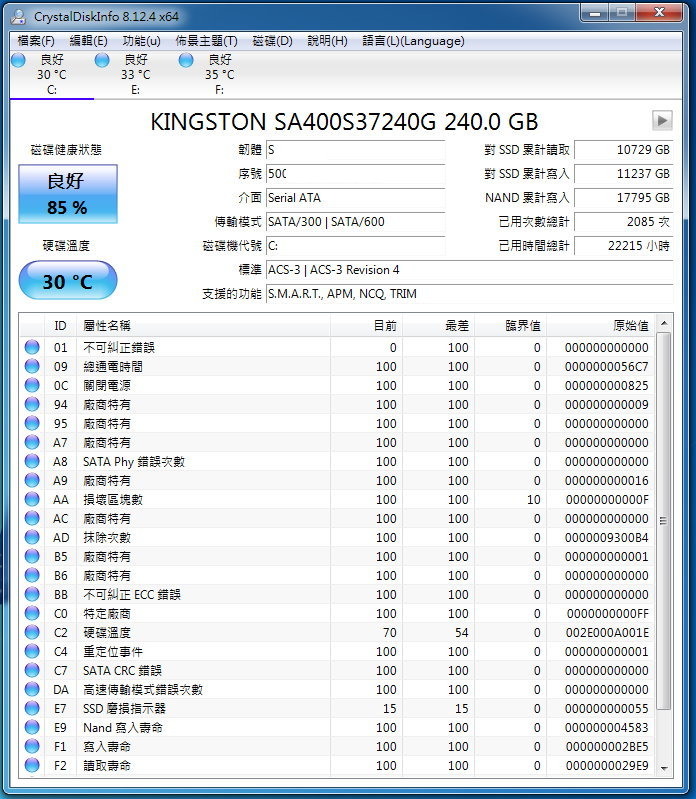
Task: Select the raw value 002E000A001E
Action: pos(607,632)
